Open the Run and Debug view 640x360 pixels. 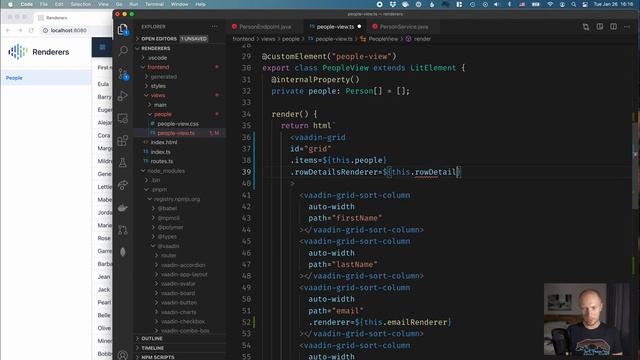pos(122,96)
